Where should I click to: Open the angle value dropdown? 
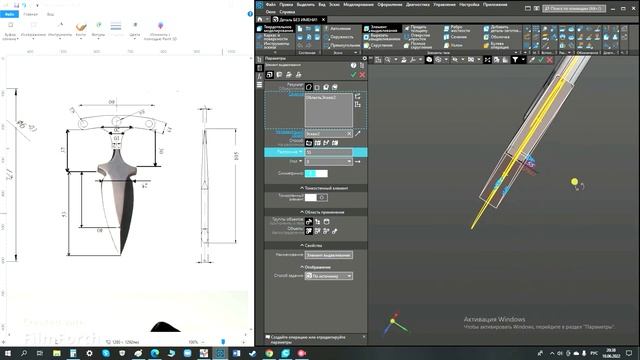[349, 162]
